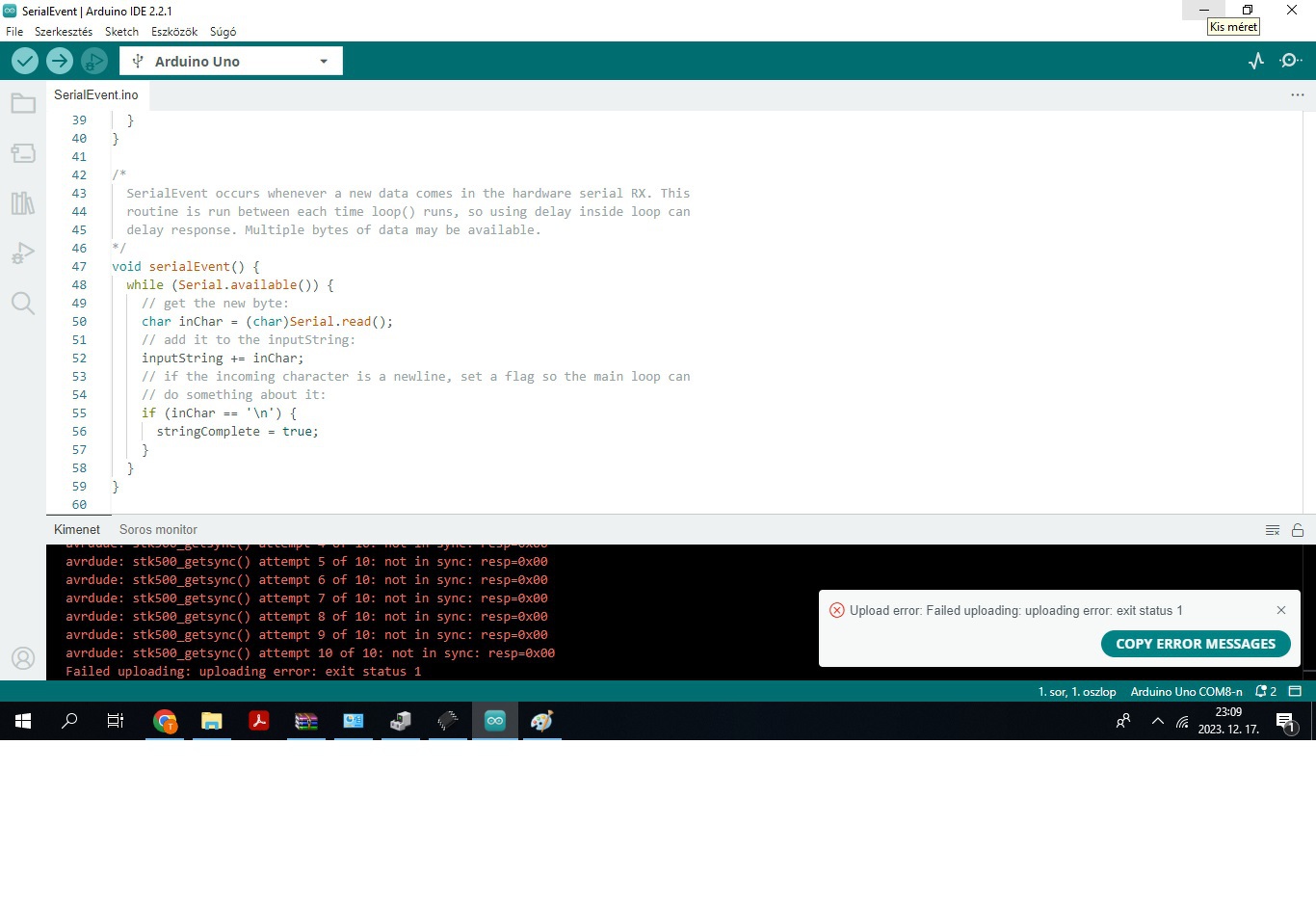
Task: Click the network icon in system tray
Action: [1183, 721]
